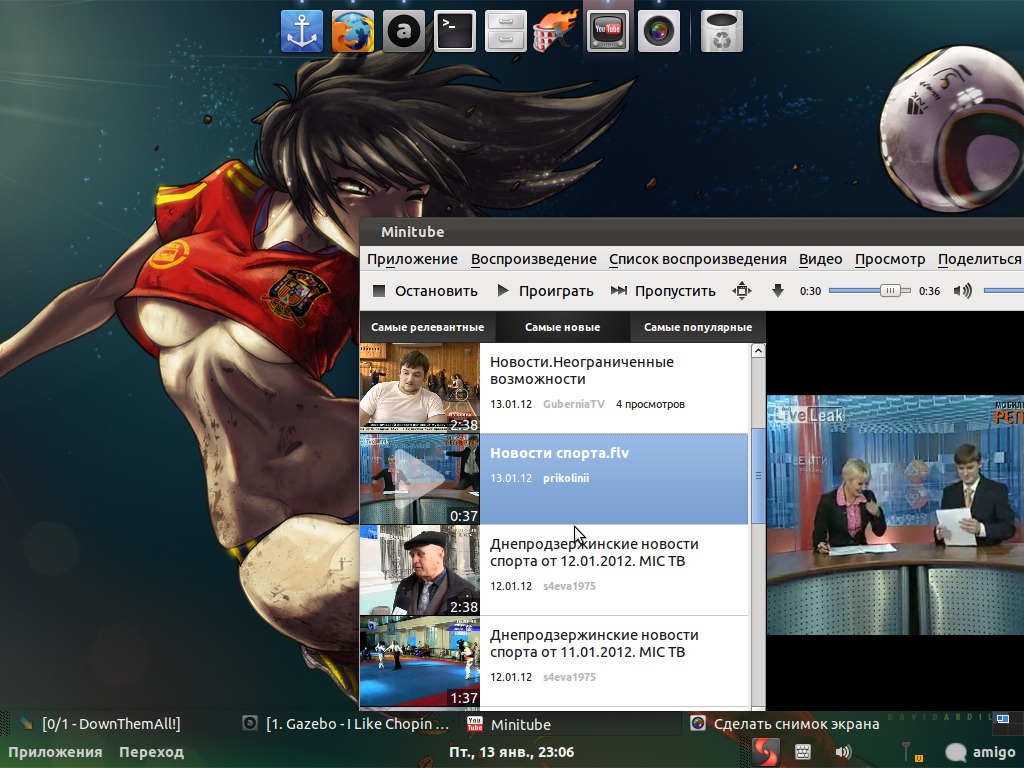This screenshot has width=1024, height=768.
Task: Open the Новости.Неограниченные возможности video thumbnail
Action: [419, 388]
